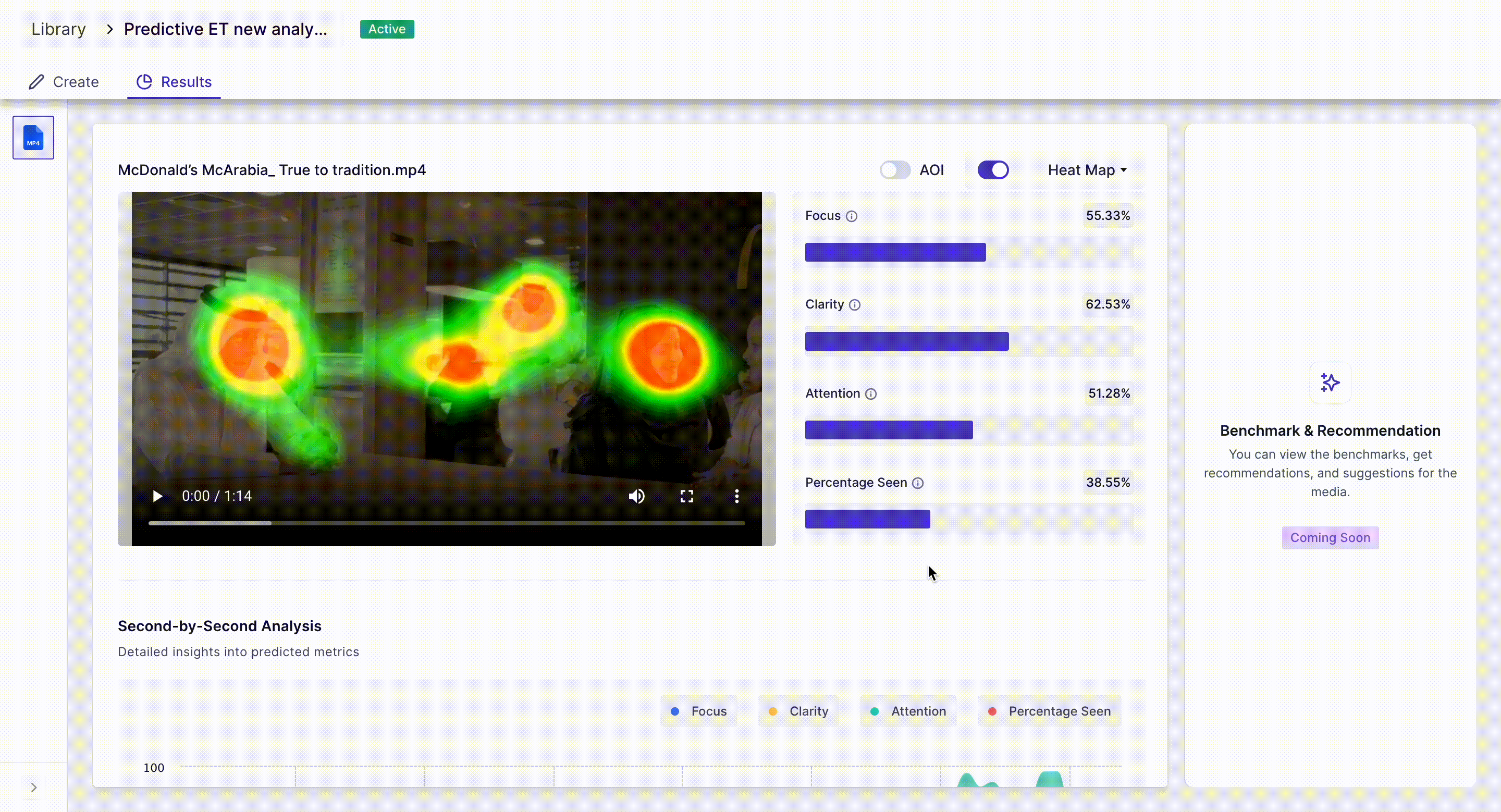The width and height of the screenshot is (1501, 812).
Task: Show info for Focus metric
Action: pyautogui.click(x=851, y=216)
